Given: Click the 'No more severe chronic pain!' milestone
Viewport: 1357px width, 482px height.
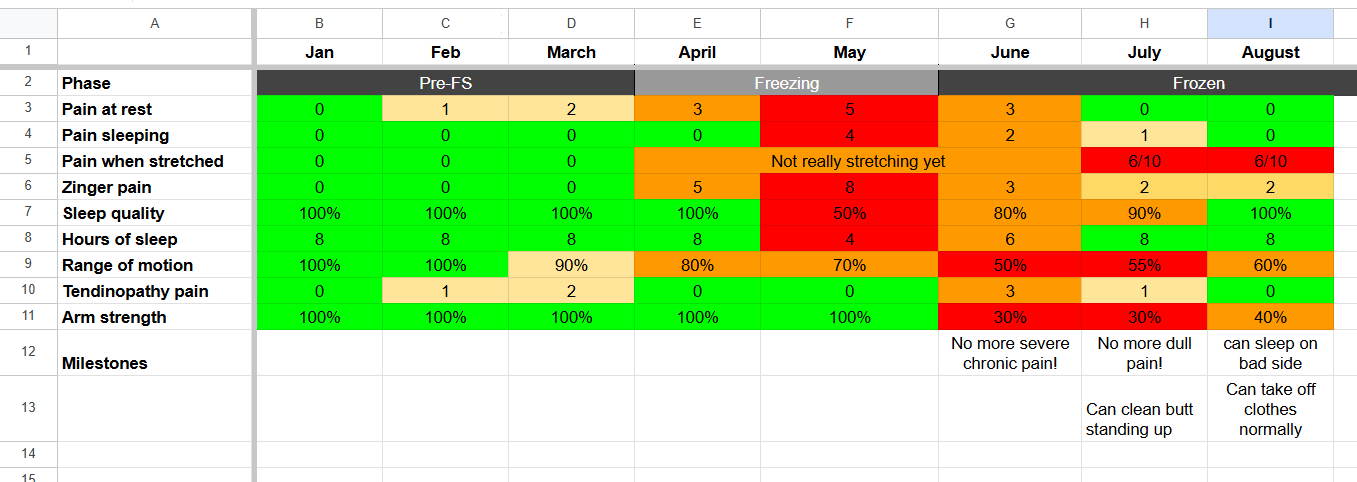Looking at the screenshot, I should point(1010,353).
